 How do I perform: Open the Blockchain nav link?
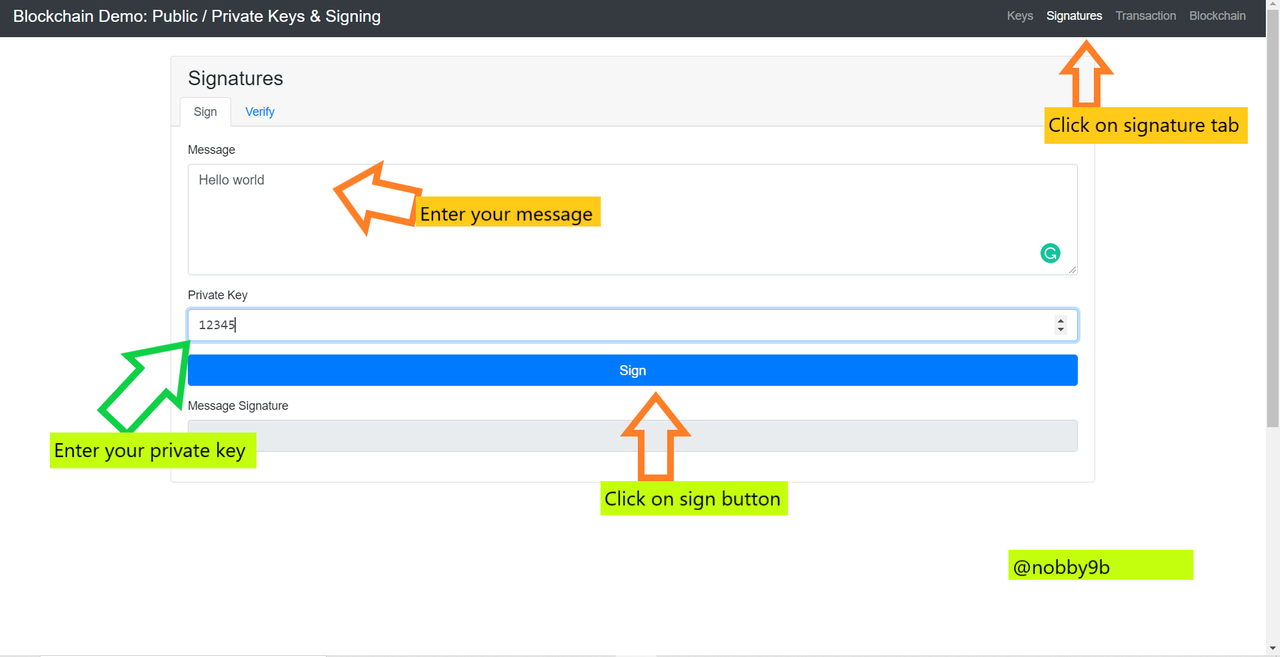(x=1217, y=16)
